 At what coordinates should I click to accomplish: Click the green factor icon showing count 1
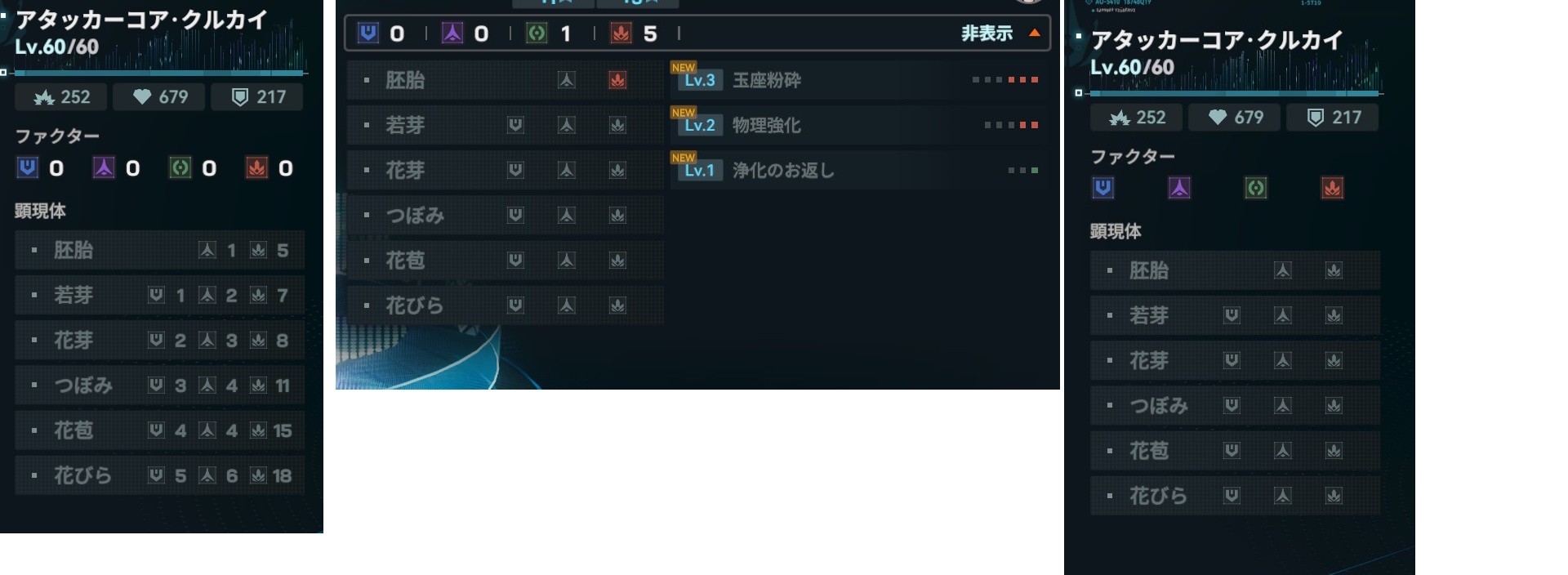coord(537,33)
